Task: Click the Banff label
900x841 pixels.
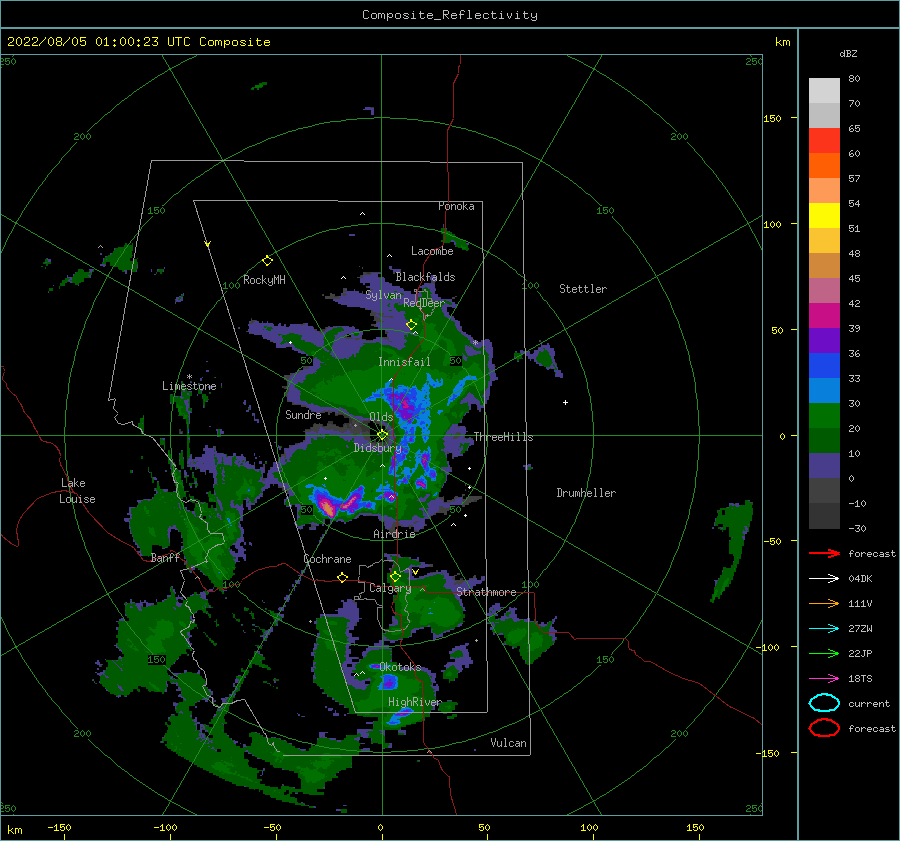Action: click(x=165, y=558)
